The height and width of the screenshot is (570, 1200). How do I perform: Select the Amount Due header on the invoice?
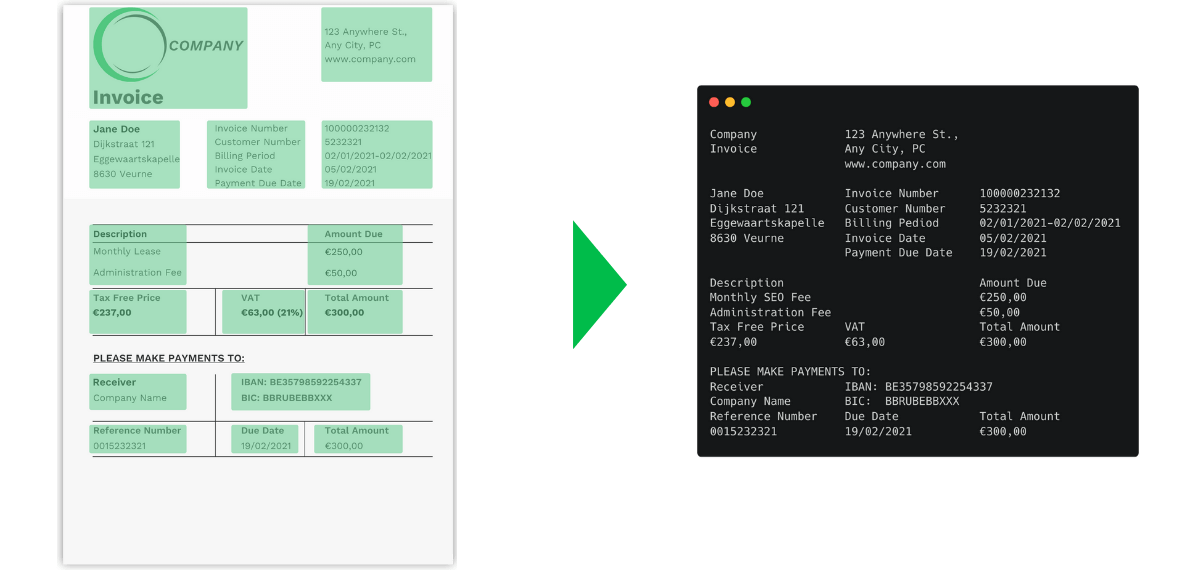pyautogui.click(x=353, y=234)
